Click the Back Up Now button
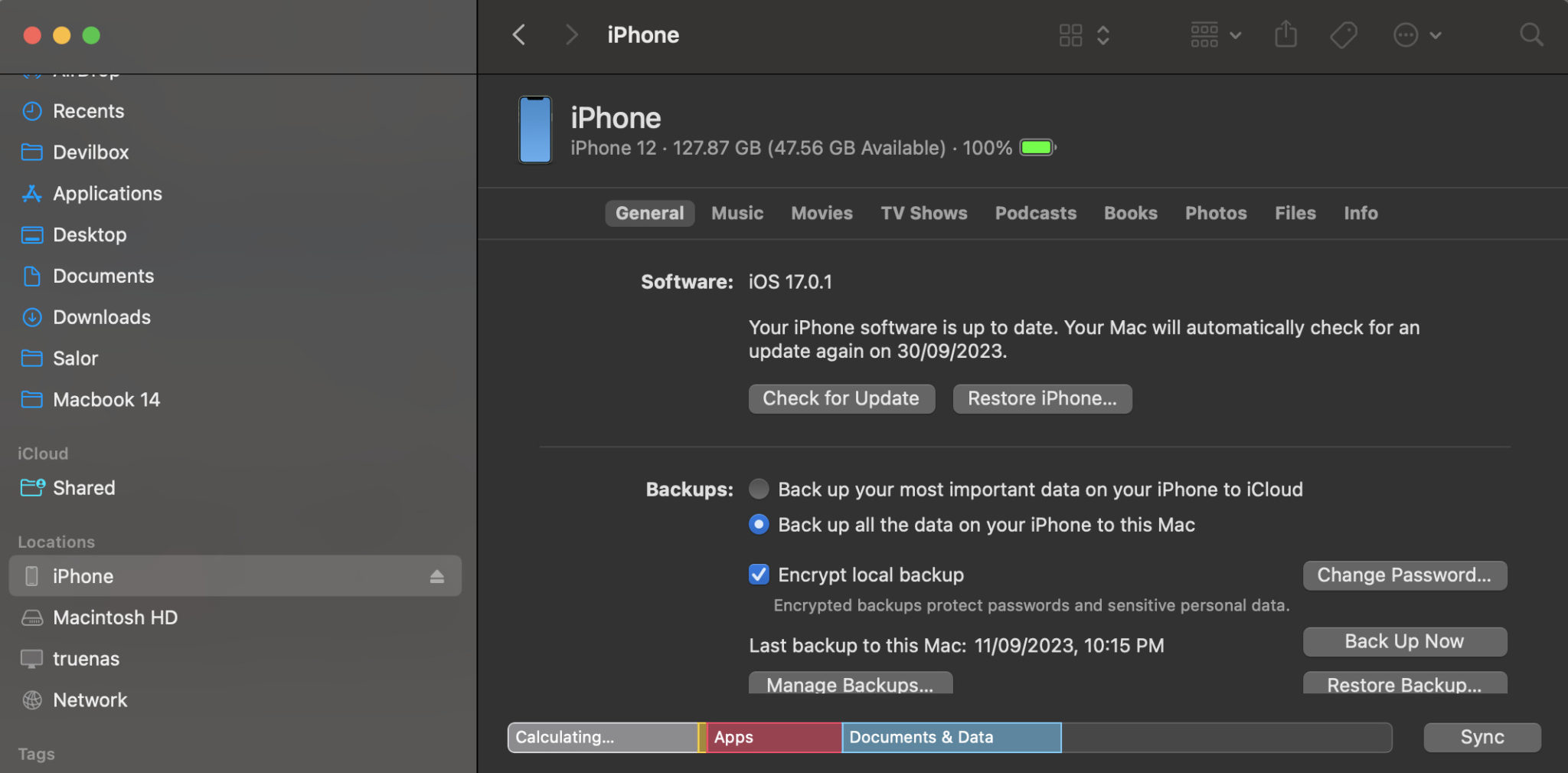The width and height of the screenshot is (1568, 773). coord(1404,641)
